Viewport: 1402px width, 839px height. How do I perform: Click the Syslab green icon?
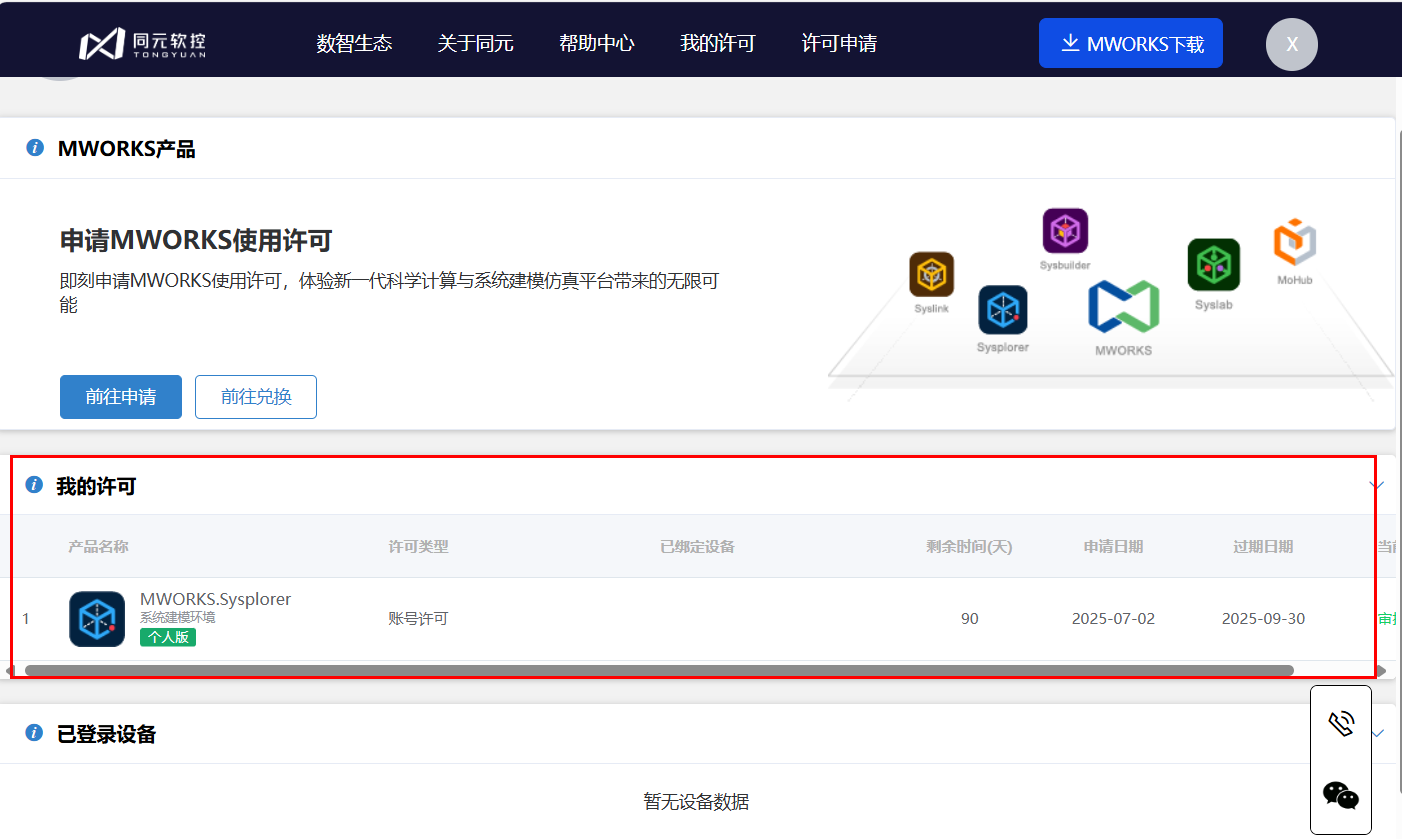(1213, 265)
